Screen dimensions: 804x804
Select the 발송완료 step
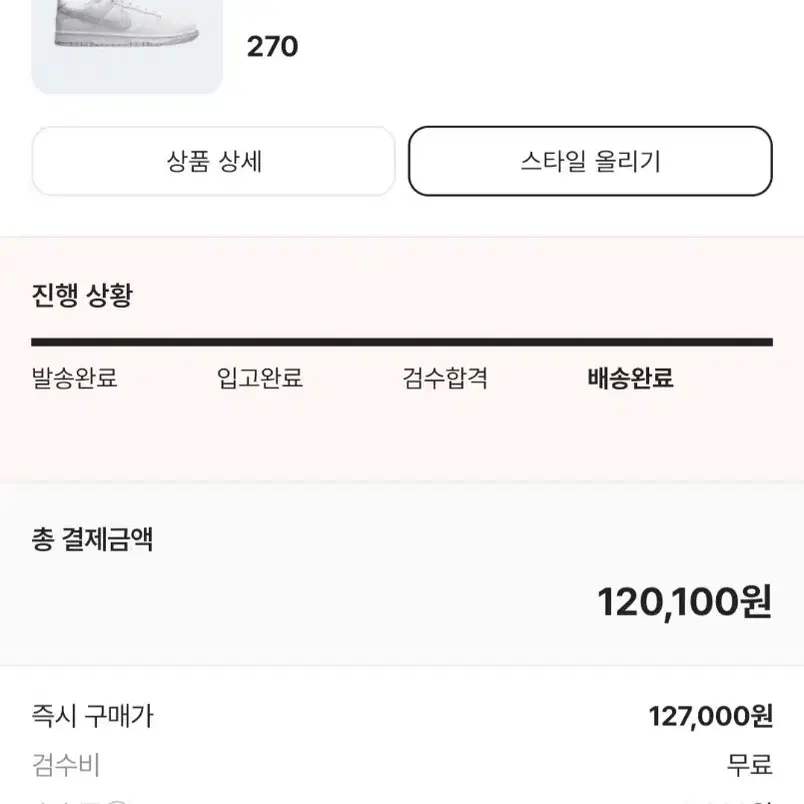pos(74,378)
